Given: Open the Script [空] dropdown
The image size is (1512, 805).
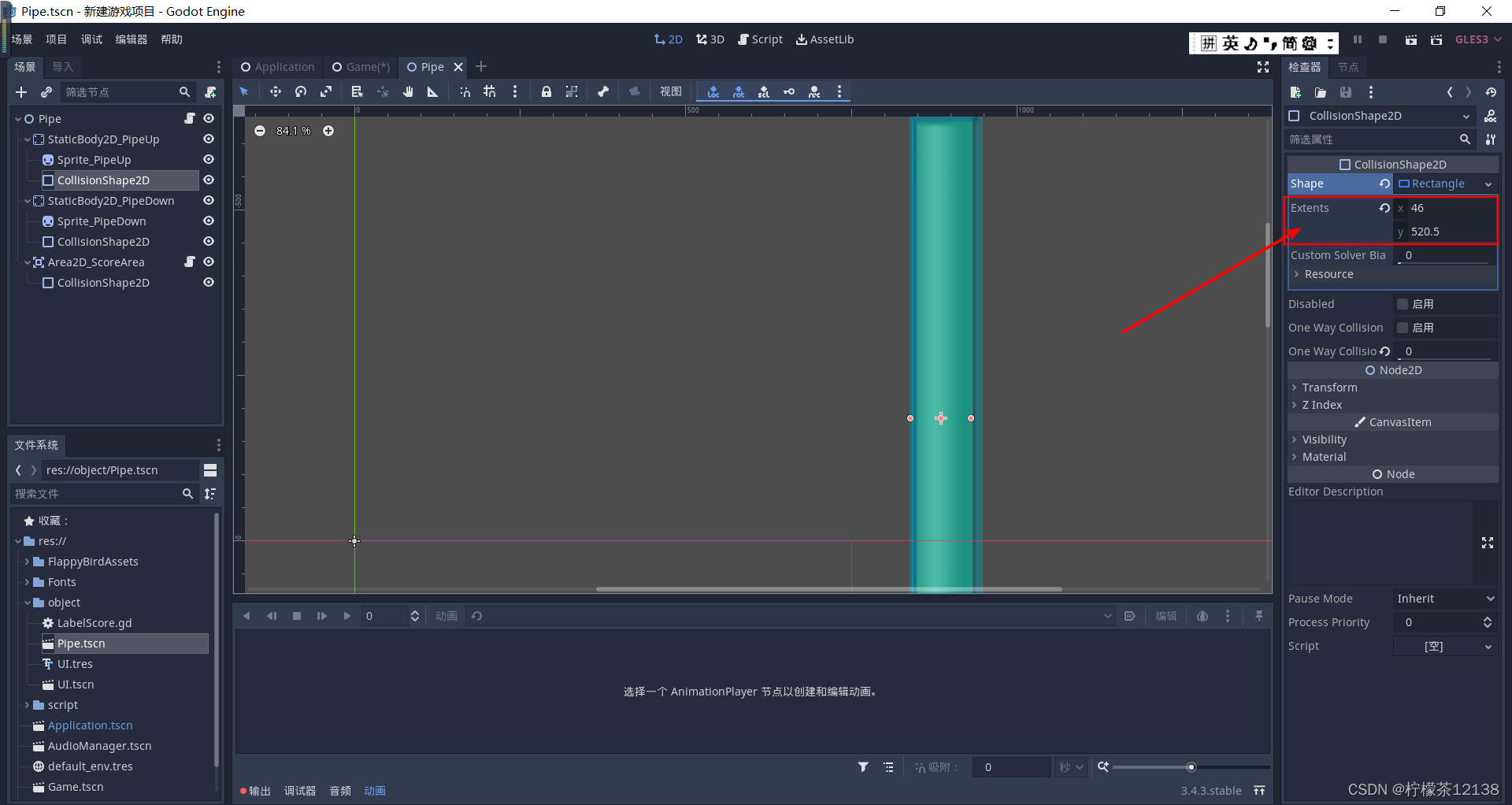Looking at the screenshot, I should pos(1446,646).
